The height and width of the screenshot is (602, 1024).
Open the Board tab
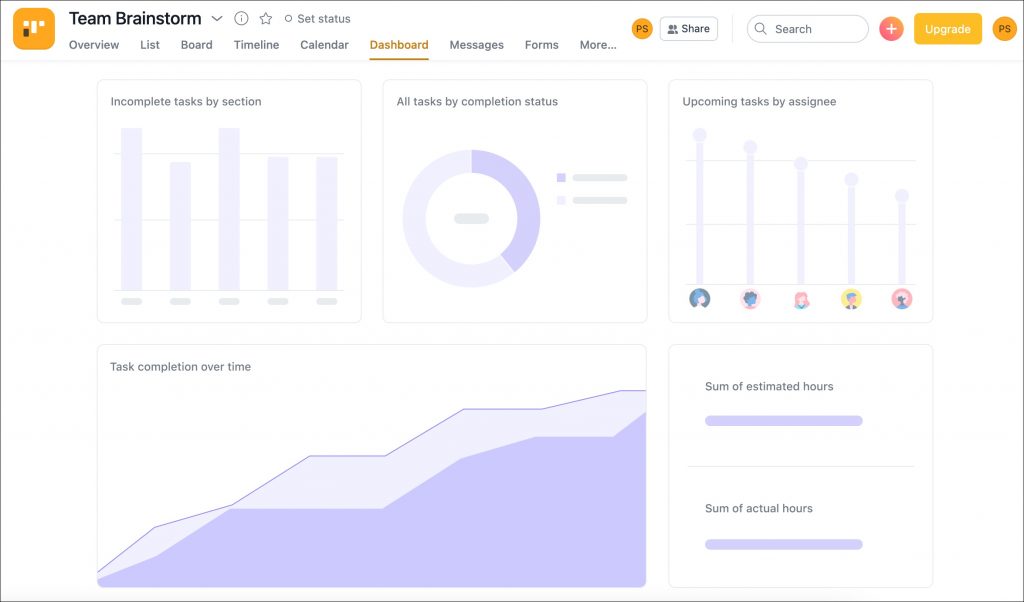197,45
